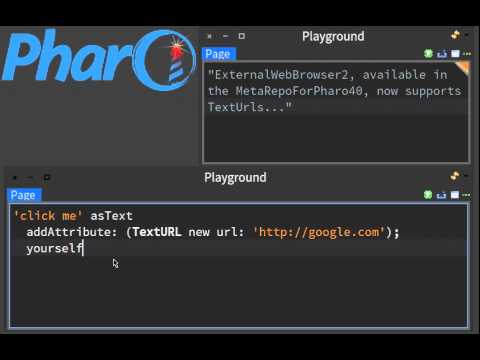
Task: Maximize the bottom Playground window
Action: pyautogui.click(x=47, y=177)
